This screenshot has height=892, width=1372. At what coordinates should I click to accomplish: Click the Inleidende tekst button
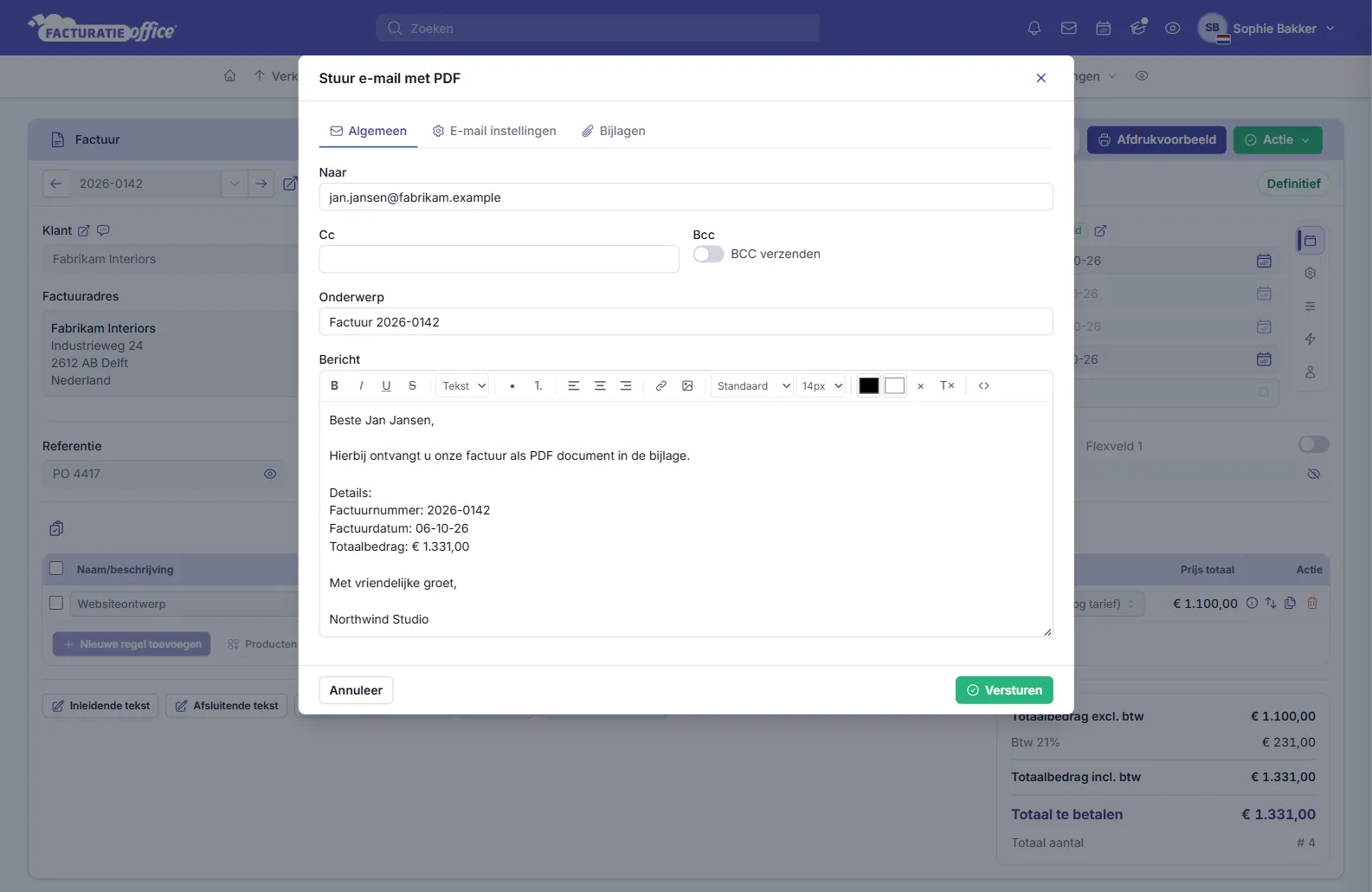100,706
